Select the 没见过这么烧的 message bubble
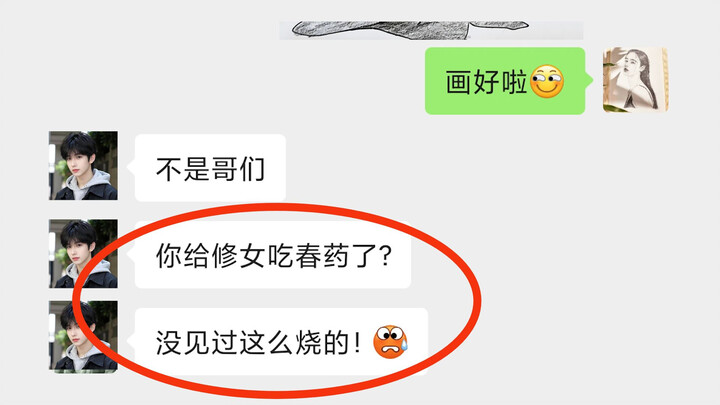Image resolution: width=720 pixels, height=405 pixels. 281,342
